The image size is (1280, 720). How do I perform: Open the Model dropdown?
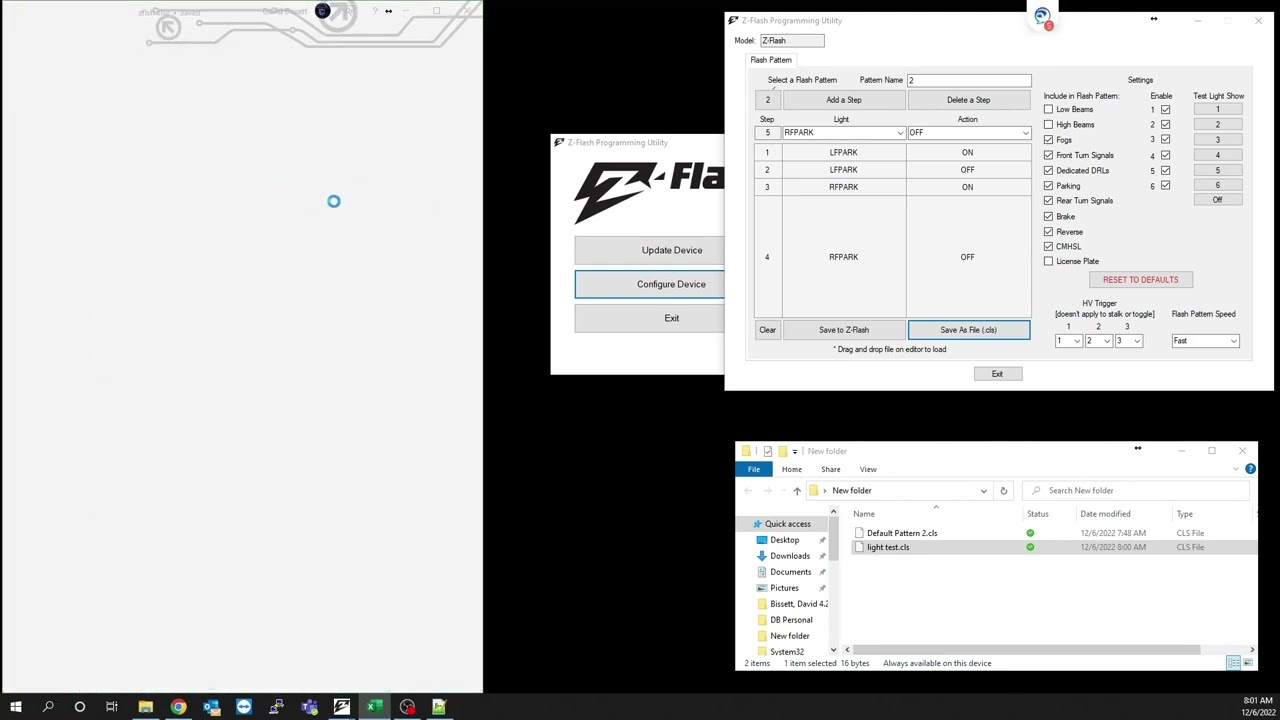[792, 41]
